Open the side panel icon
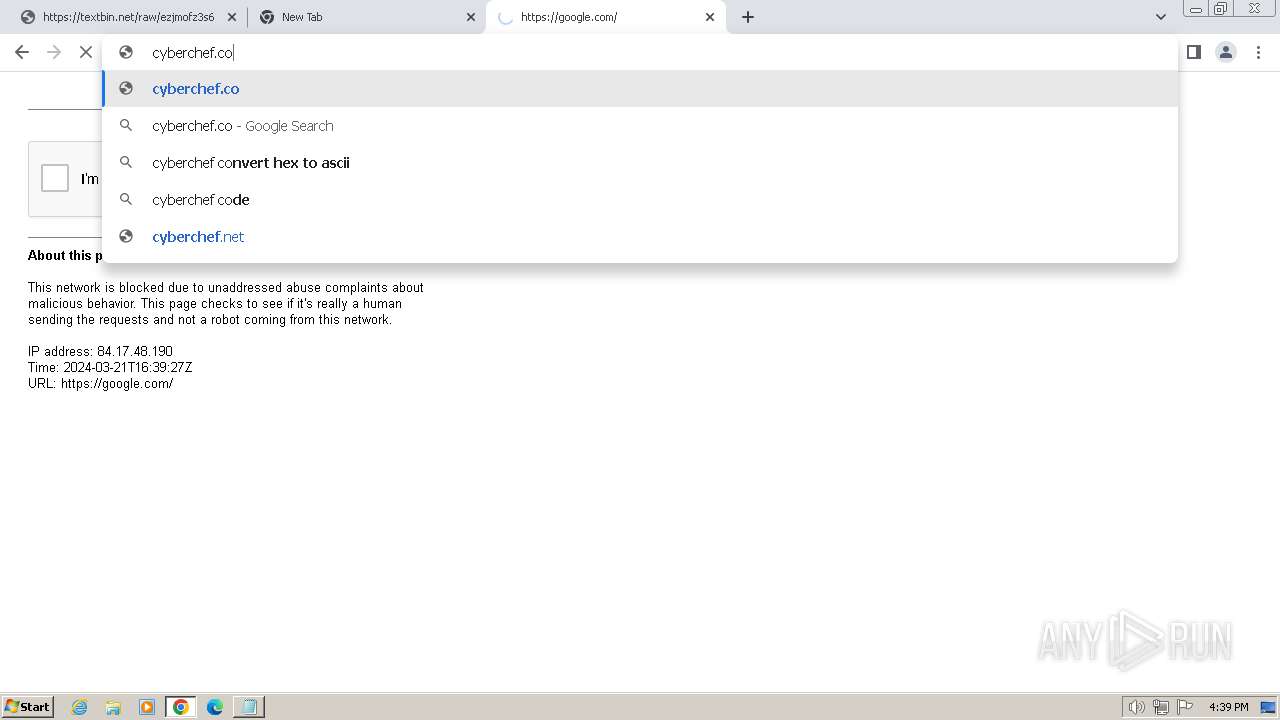 pos(1193,52)
